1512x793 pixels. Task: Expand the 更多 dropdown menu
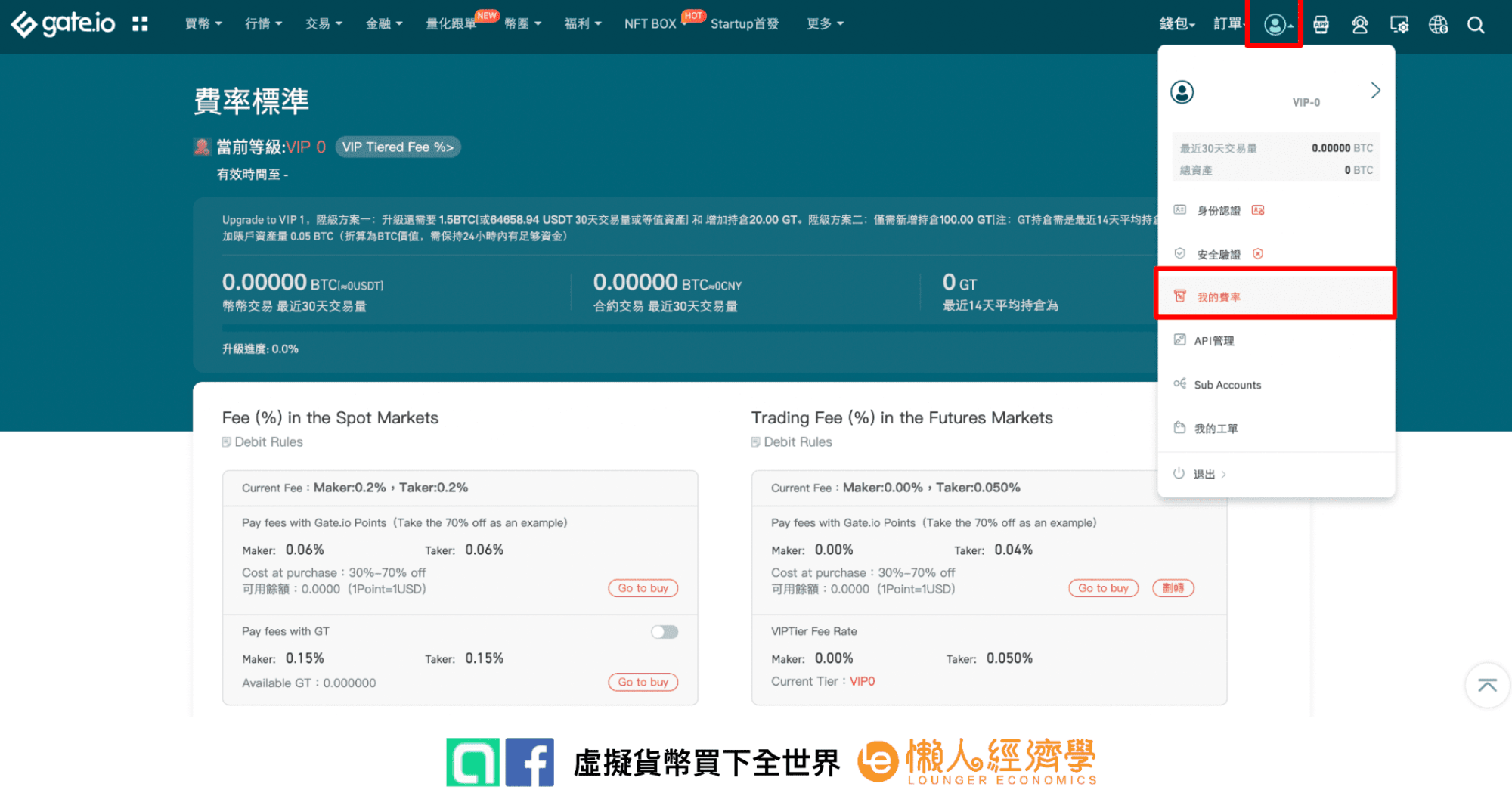point(825,24)
